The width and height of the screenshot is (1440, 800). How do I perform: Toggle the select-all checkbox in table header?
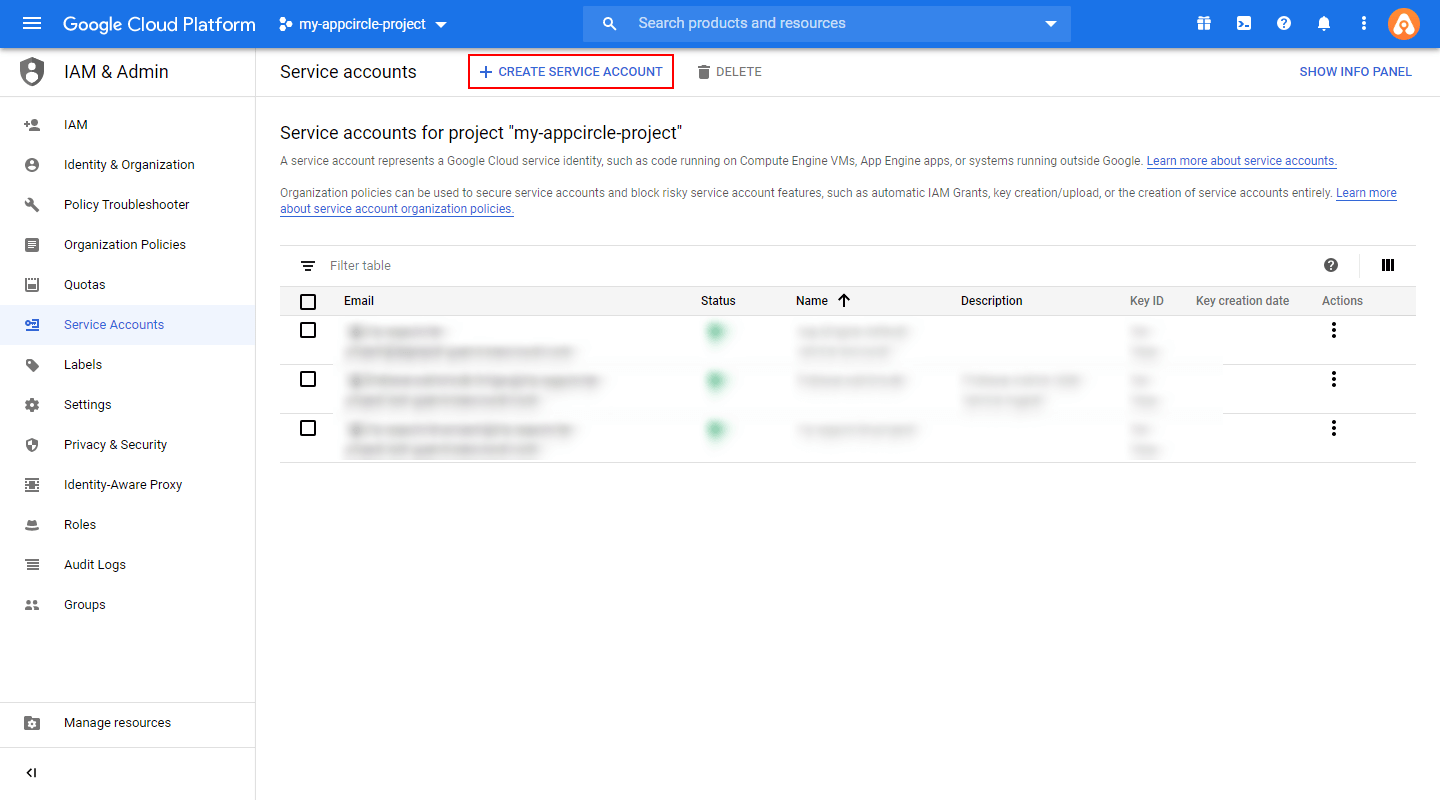coord(308,301)
